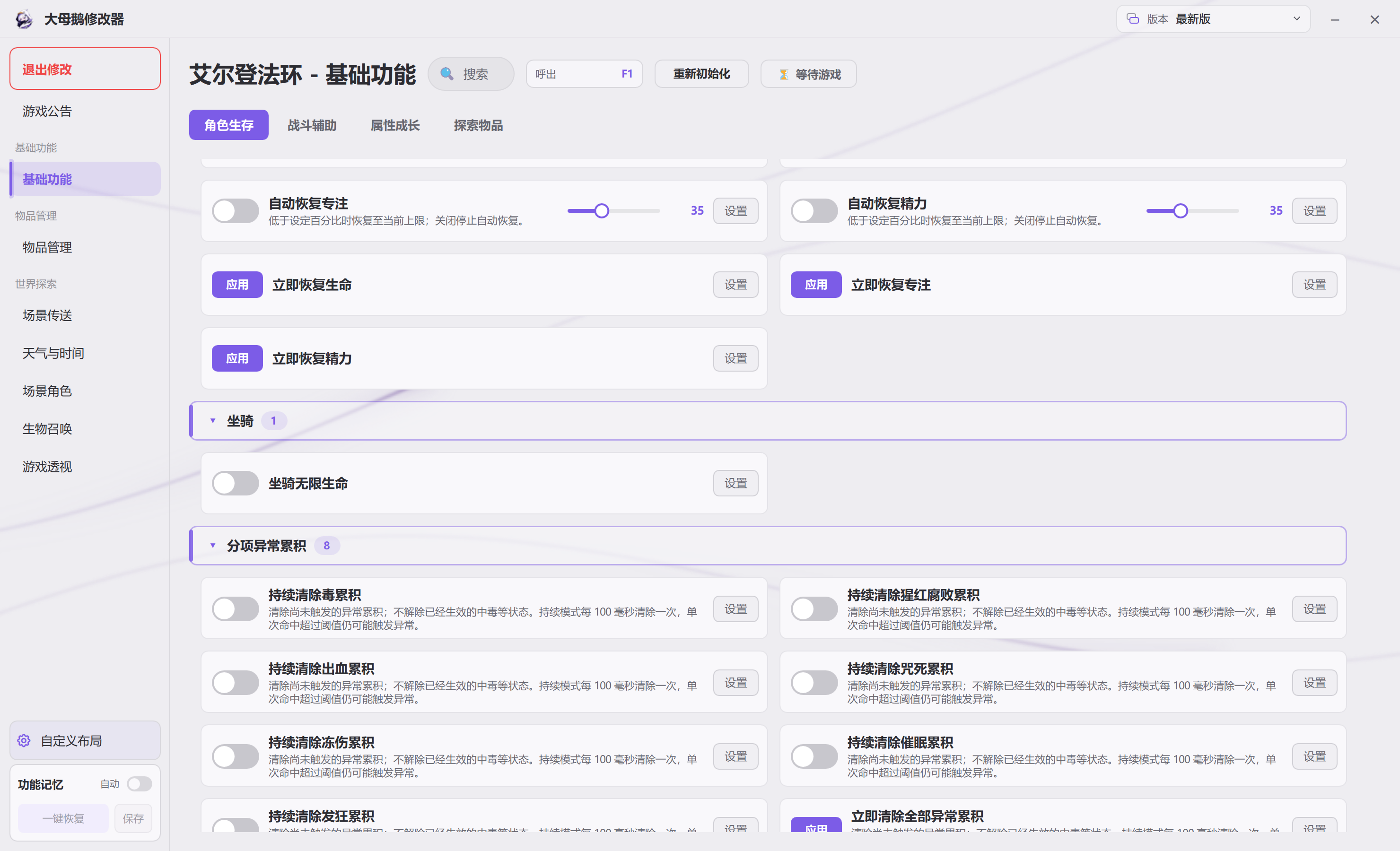Open 游戏公告 in the sidebar
1400x851 pixels.
click(x=85, y=112)
